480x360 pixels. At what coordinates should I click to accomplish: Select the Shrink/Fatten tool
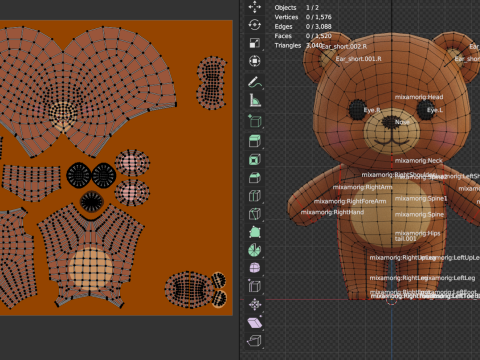pos(255,304)
